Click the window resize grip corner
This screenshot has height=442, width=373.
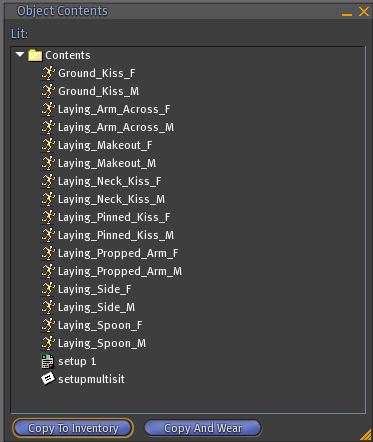pyautogui.click(x=366, y=435)
